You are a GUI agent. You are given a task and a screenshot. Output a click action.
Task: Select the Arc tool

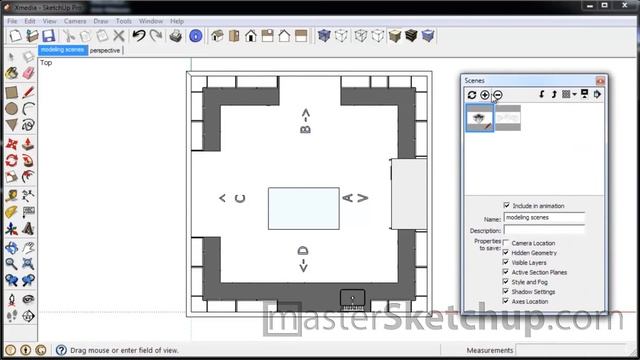click(x=28, y=109)
